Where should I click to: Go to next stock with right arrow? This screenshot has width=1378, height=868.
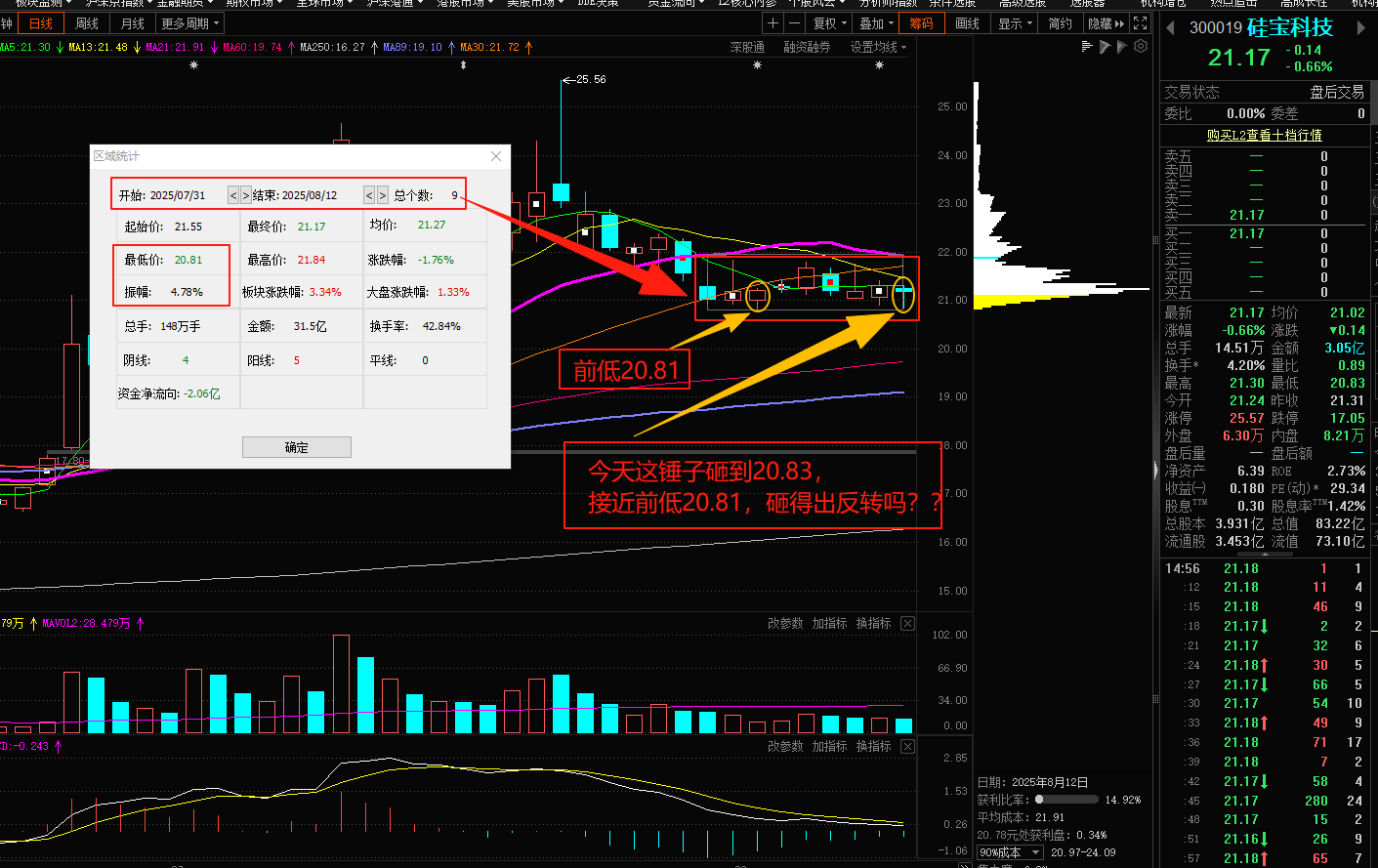tap(1360, 27)
